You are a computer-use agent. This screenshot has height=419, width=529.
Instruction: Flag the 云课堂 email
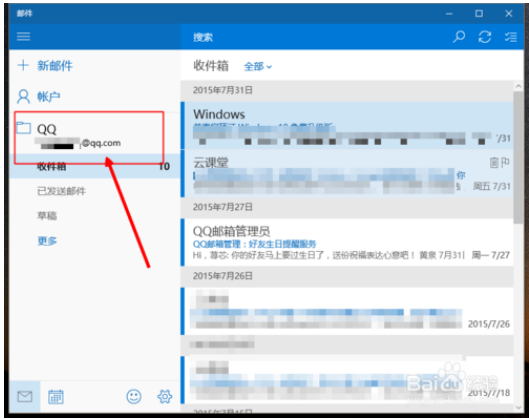click(x=505, y=162)
